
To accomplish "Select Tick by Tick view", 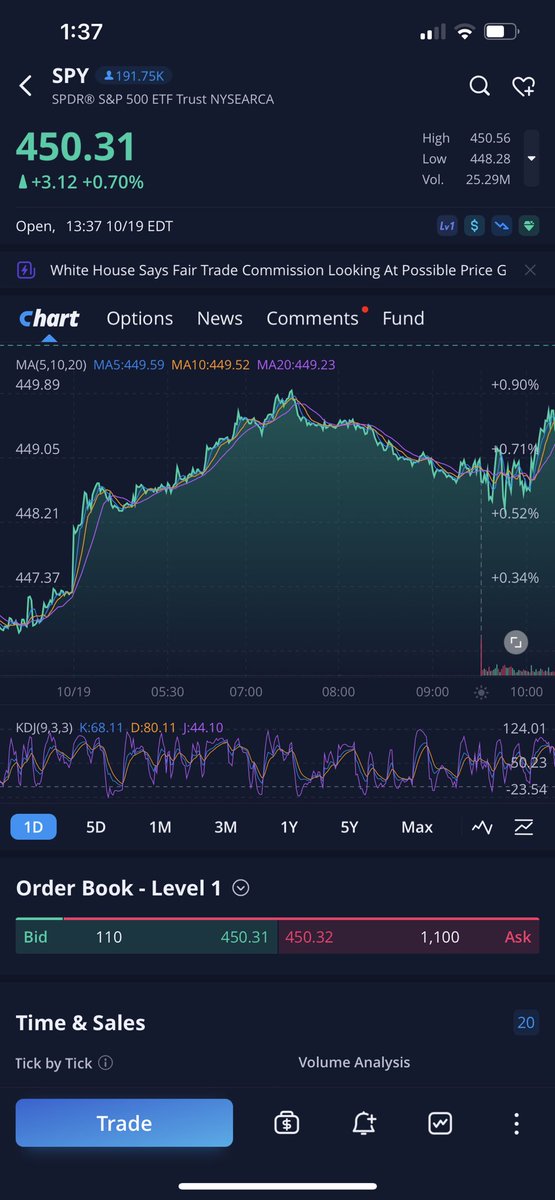I will point(55,1063).
